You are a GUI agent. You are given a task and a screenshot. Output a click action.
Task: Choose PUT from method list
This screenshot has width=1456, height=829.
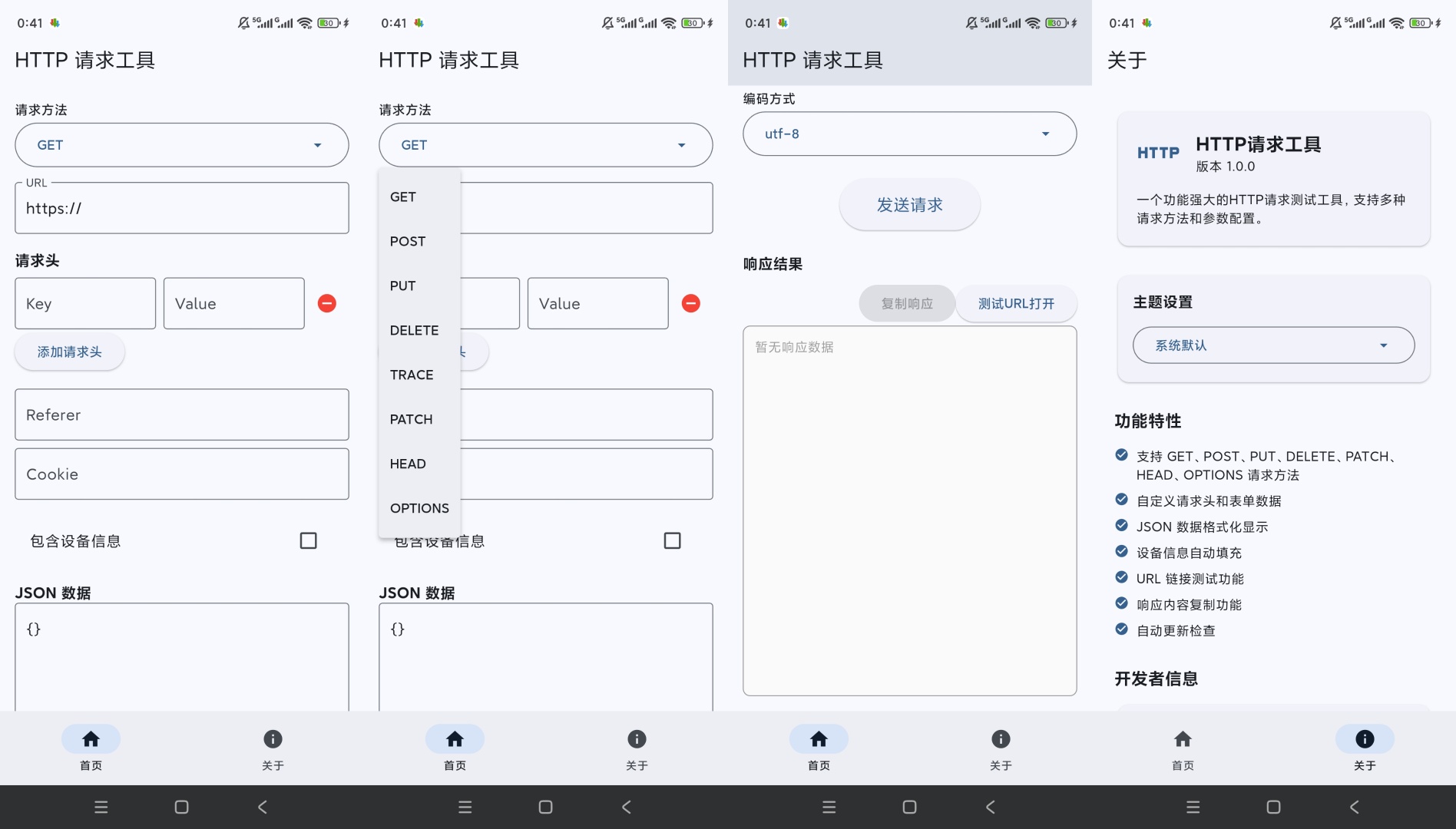[419, 286]
